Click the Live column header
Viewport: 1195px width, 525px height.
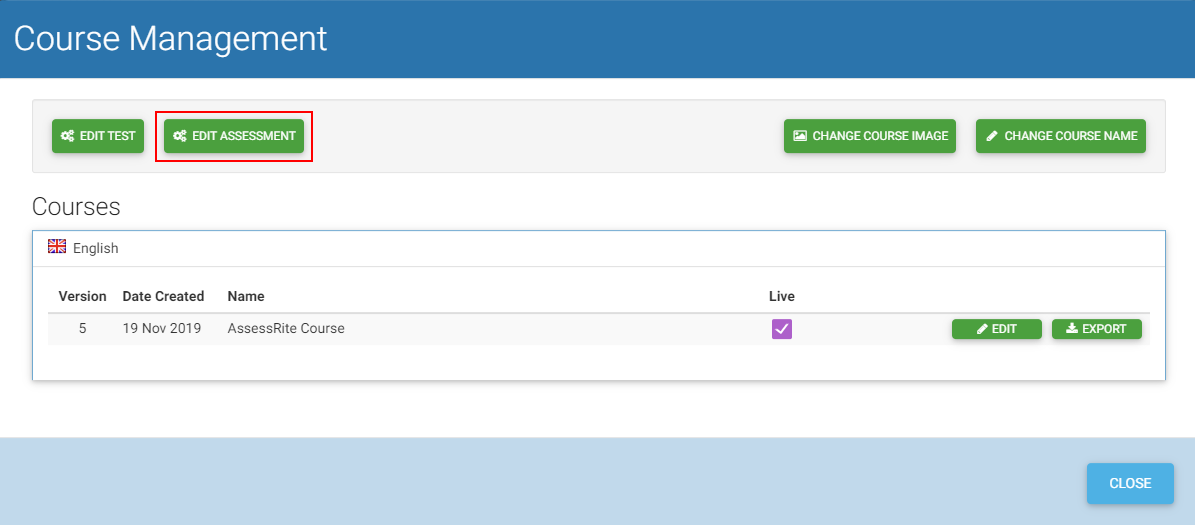click(782, 296)
